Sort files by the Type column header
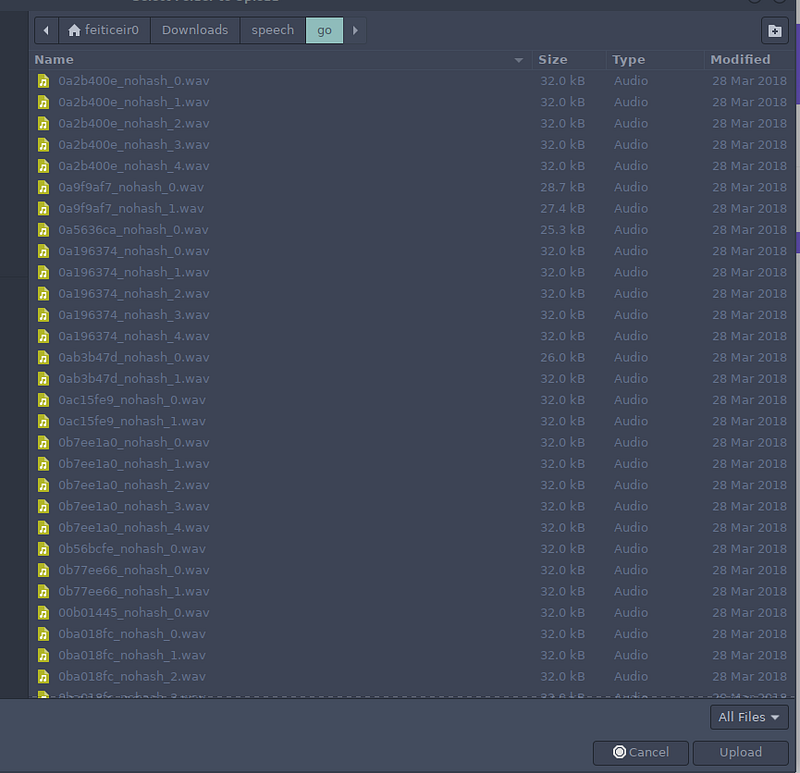 (655, 60)
